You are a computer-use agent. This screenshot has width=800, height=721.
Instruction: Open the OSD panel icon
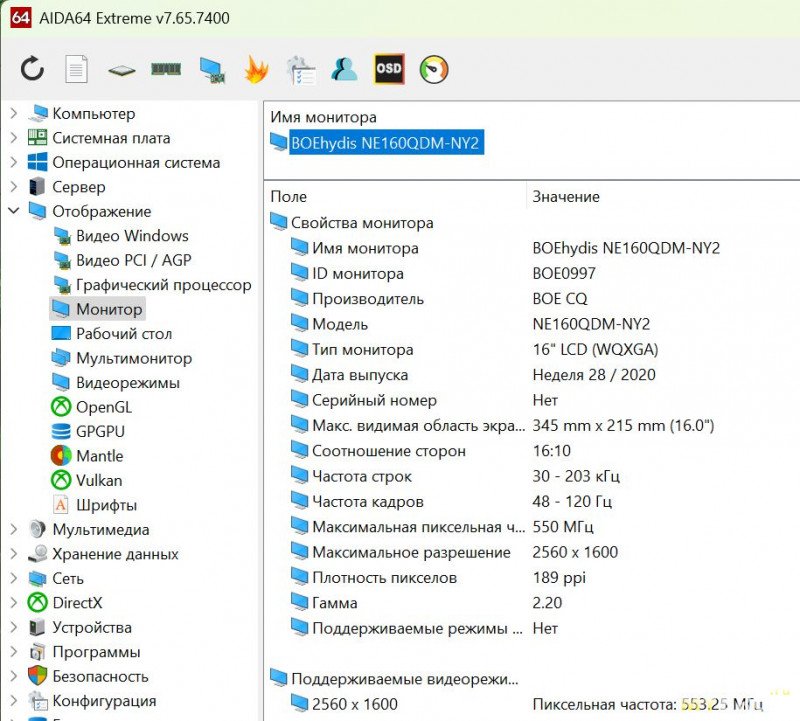tap(389, 68)
